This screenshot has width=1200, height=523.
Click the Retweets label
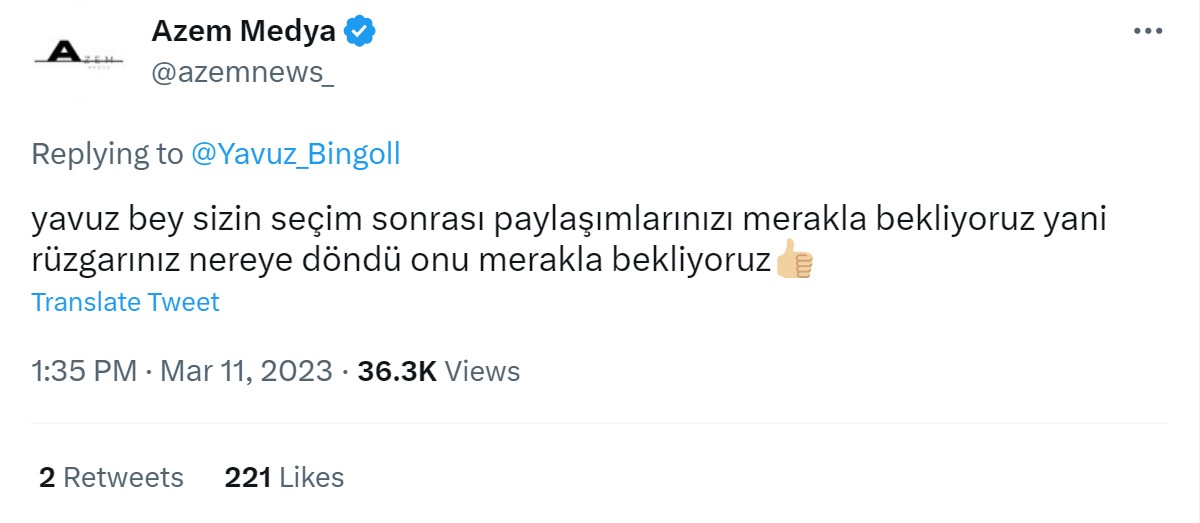point(123,478)
